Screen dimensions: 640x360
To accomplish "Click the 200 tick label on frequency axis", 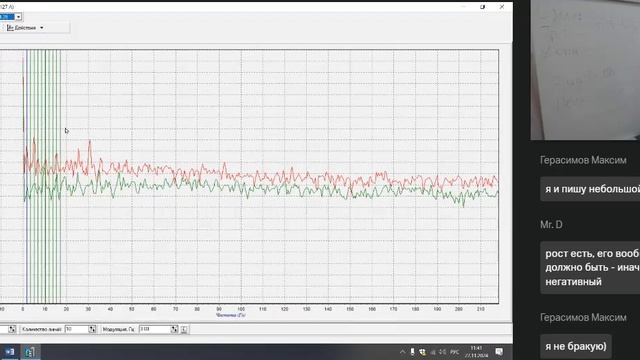I will (x=459, y=309).
